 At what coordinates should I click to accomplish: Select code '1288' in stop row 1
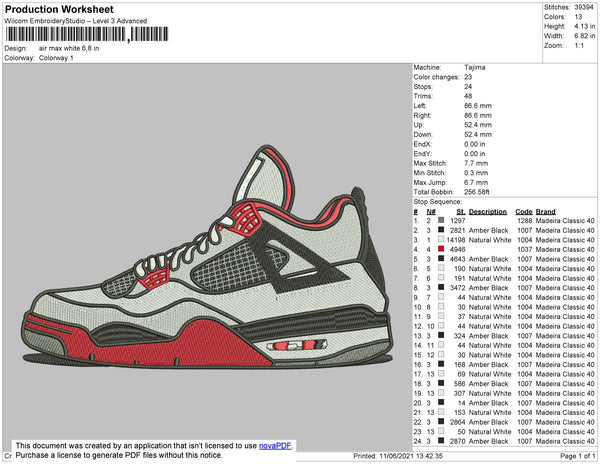pos(525,221)
